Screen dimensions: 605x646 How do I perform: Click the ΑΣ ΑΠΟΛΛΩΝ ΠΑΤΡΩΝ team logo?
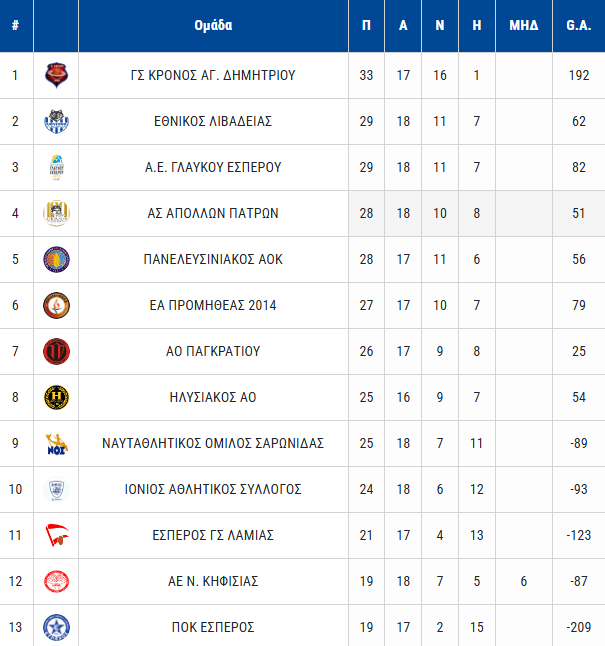coord(56,213)
